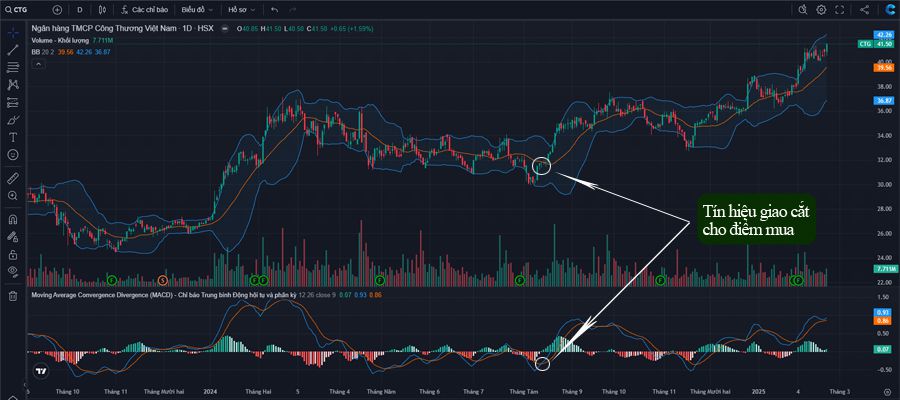
Task: Select the text annotation tool
Action: tap(13, 138)
